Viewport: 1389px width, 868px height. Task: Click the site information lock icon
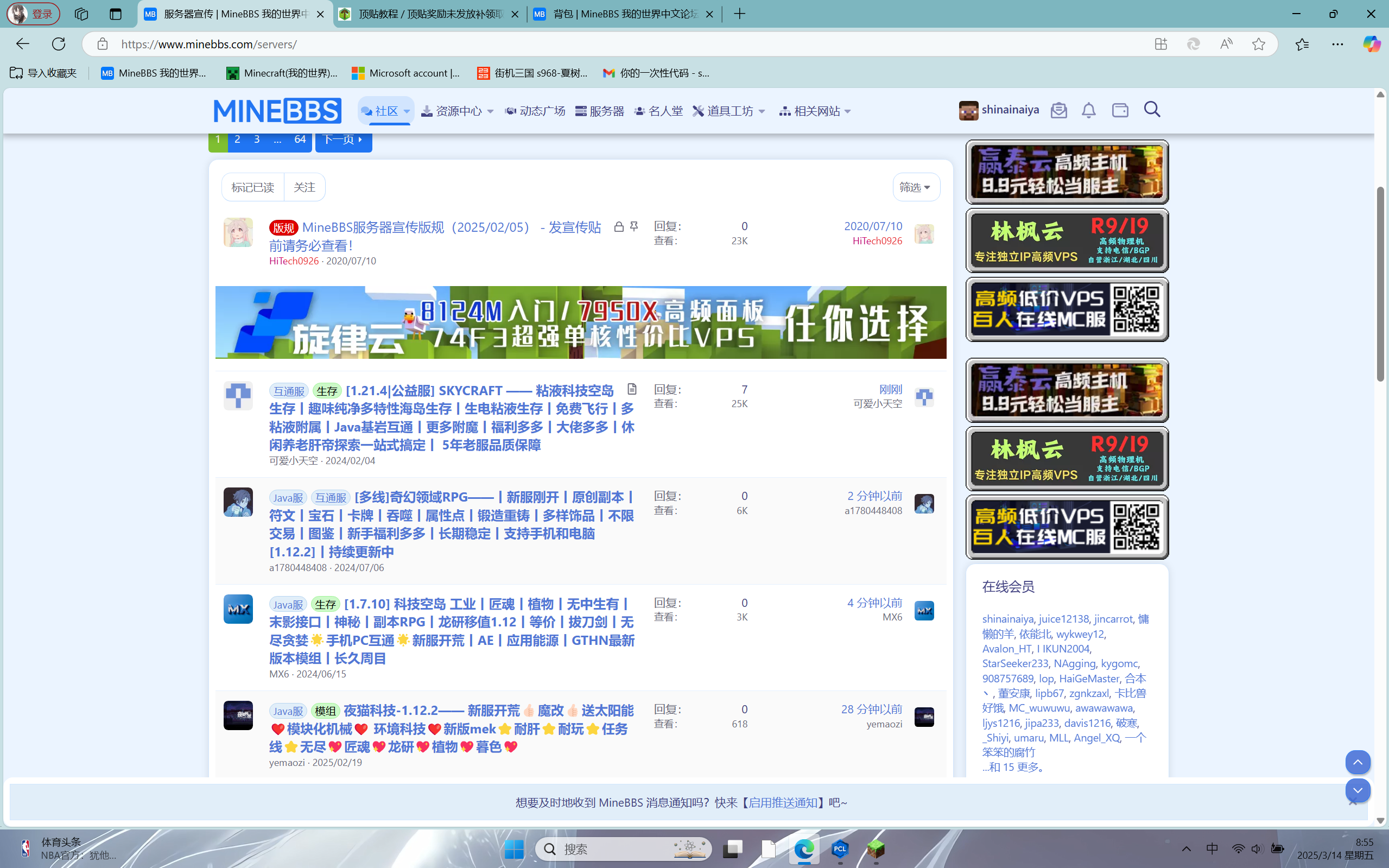point(102,44)
